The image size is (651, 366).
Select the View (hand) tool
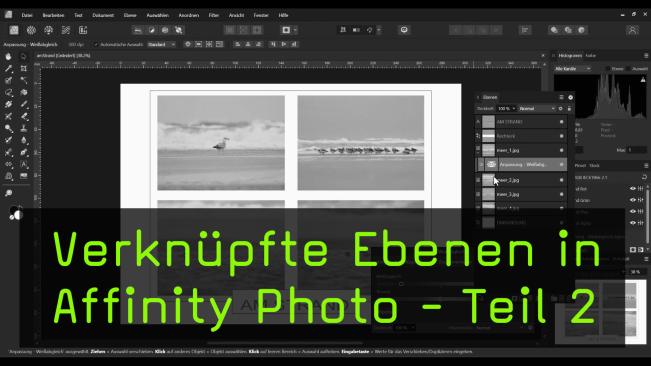coord(8,56)
